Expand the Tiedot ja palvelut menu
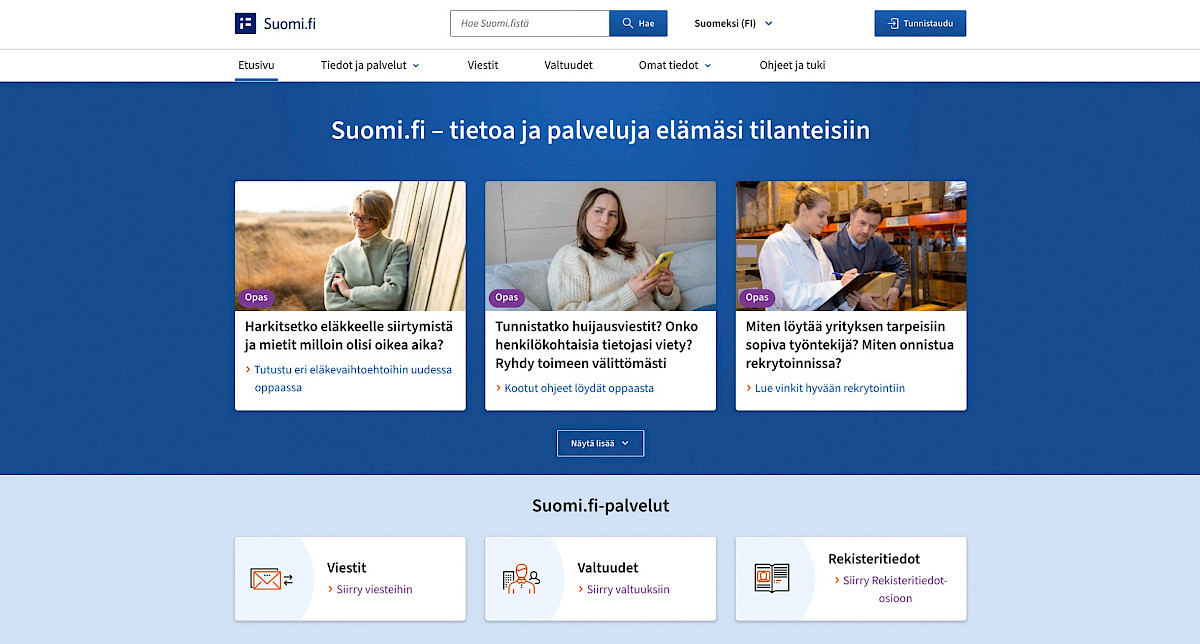This screenshot has height=644, width=1200. point(370,65)
